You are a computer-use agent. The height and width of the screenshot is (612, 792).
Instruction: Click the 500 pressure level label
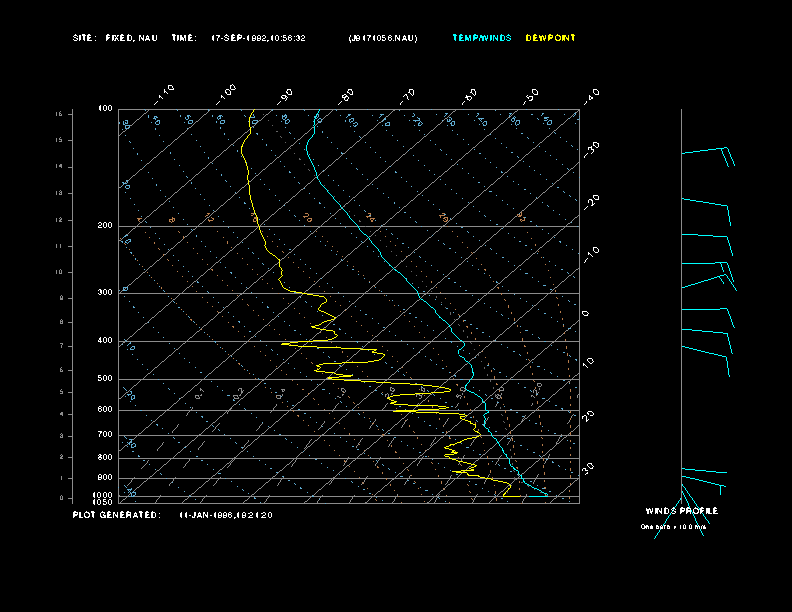(105, 378)
